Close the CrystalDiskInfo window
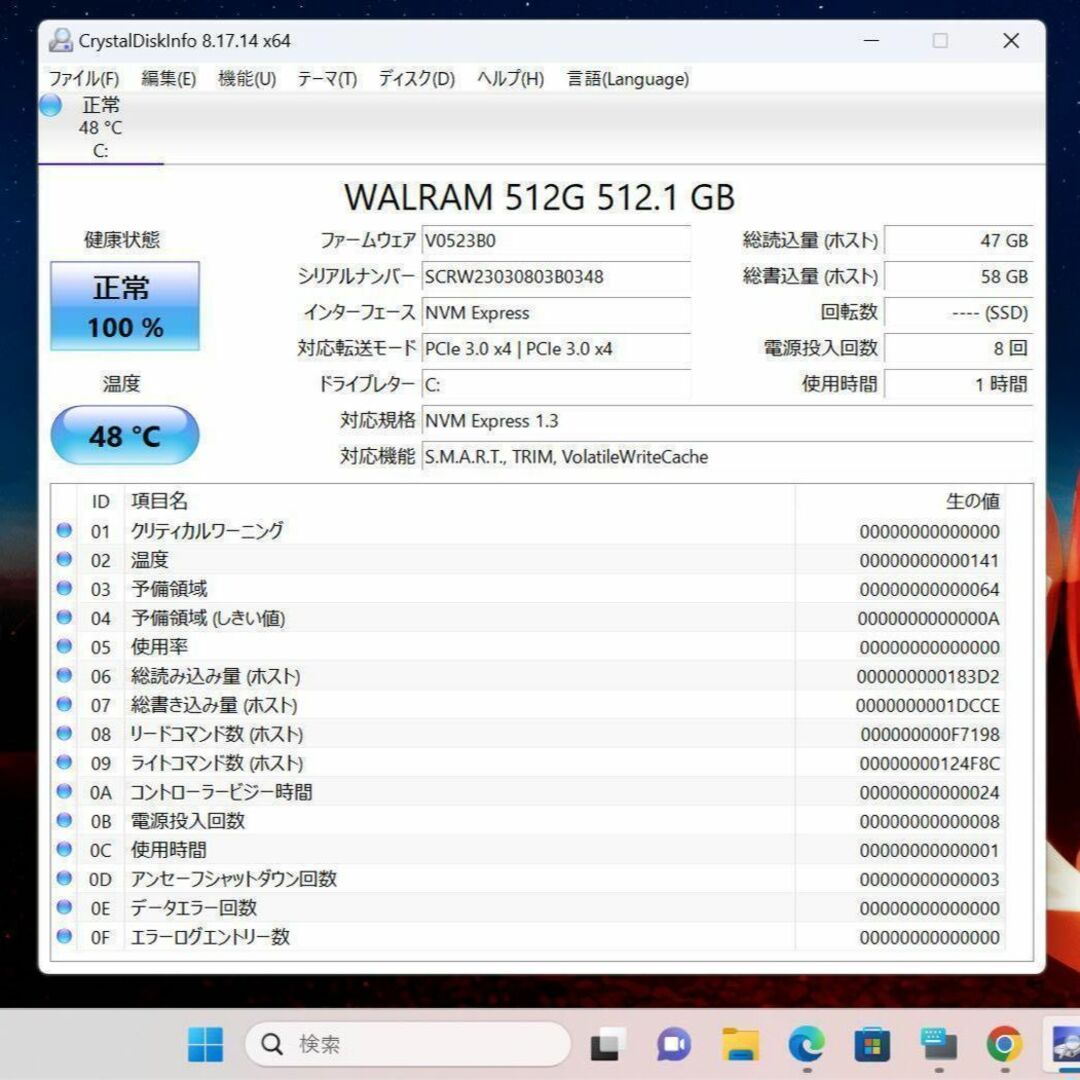 1010,41
